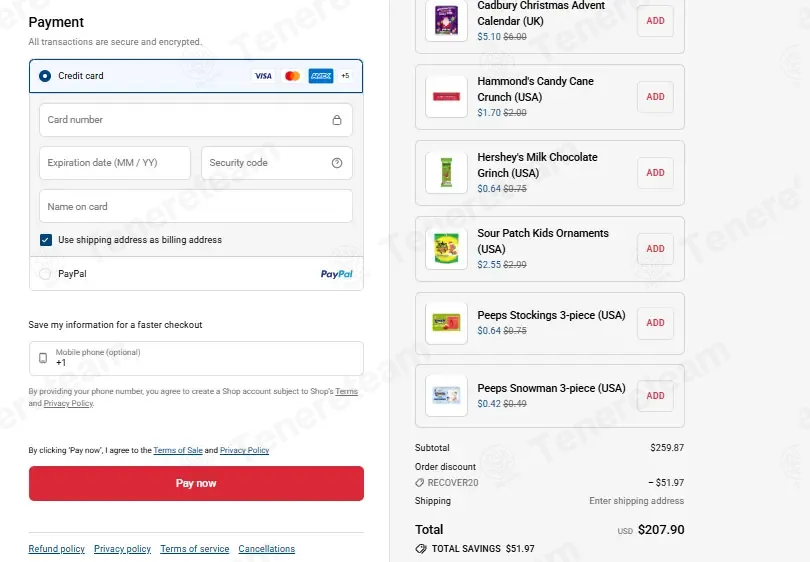
Task: Open the Sour Patch Kids Ornaments thumbnail
Action: coord(446,248)
